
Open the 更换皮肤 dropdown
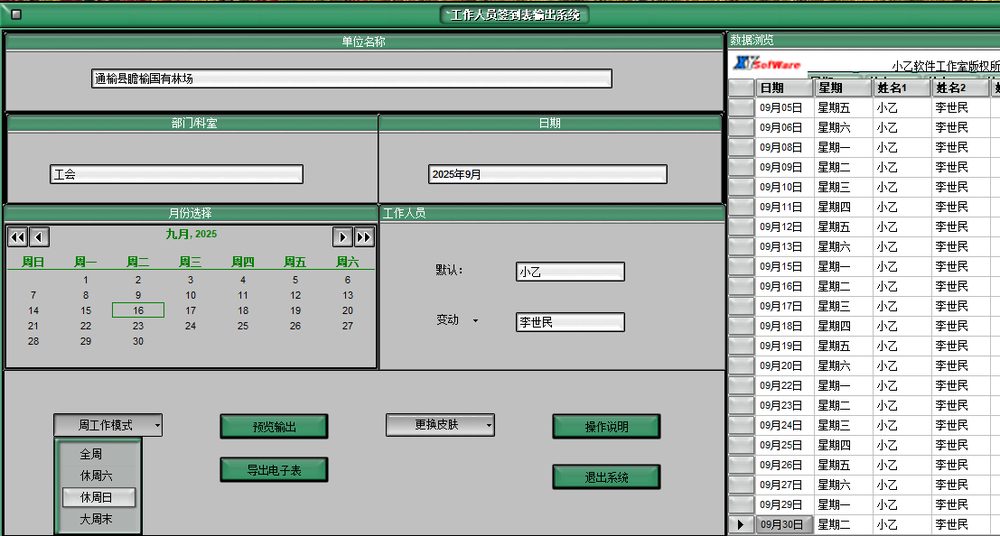point(440,425)
